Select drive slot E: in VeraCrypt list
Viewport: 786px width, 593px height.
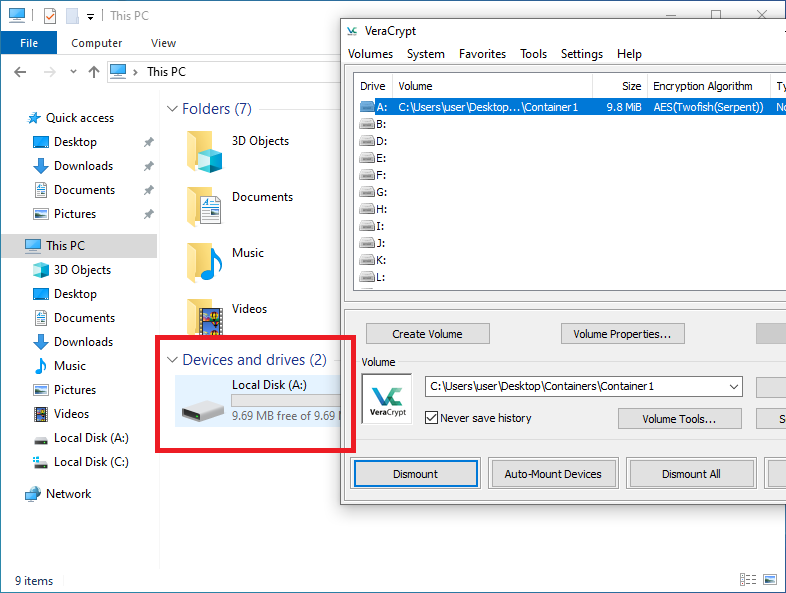click(x=373, y=158)
